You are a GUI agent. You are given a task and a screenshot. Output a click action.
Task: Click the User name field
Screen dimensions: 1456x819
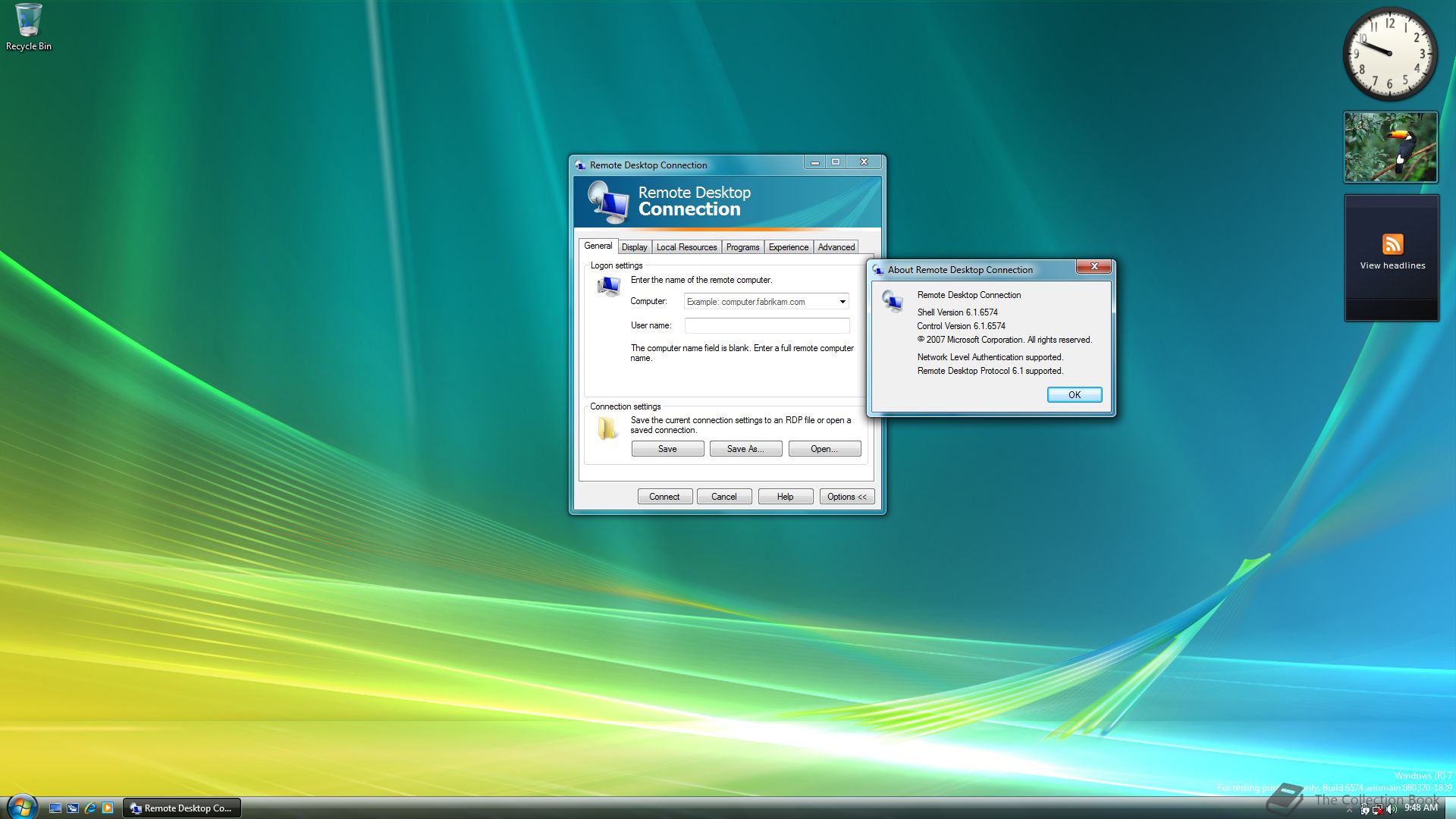pyautogui.click(x=767, y=325)
